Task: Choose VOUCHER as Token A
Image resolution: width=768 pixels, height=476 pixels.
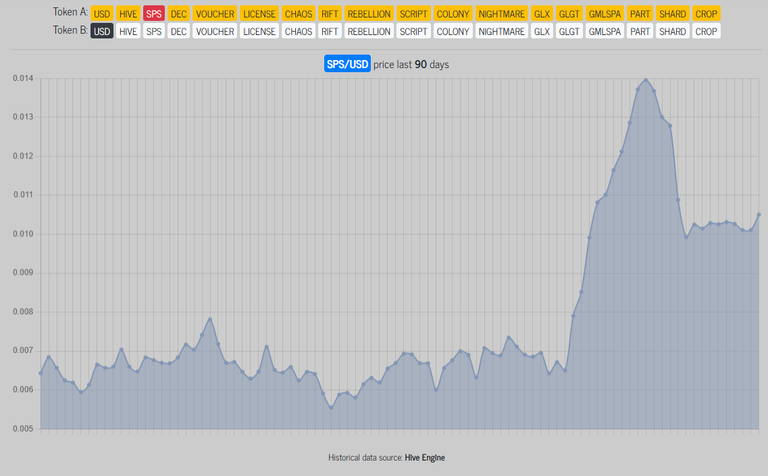Action: (x=215, y=14)
